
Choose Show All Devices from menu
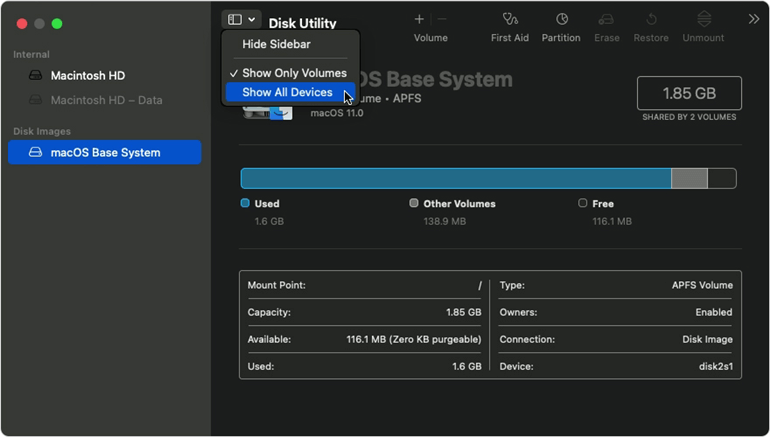[x=287, y=93]
